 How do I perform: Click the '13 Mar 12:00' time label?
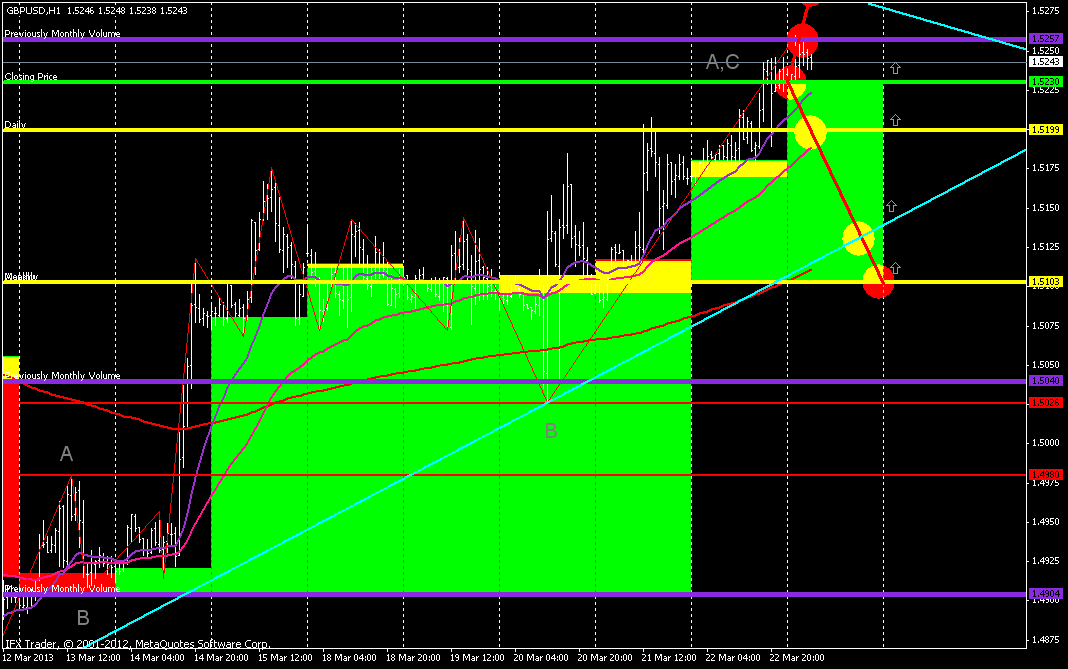(x=93, y=657)
